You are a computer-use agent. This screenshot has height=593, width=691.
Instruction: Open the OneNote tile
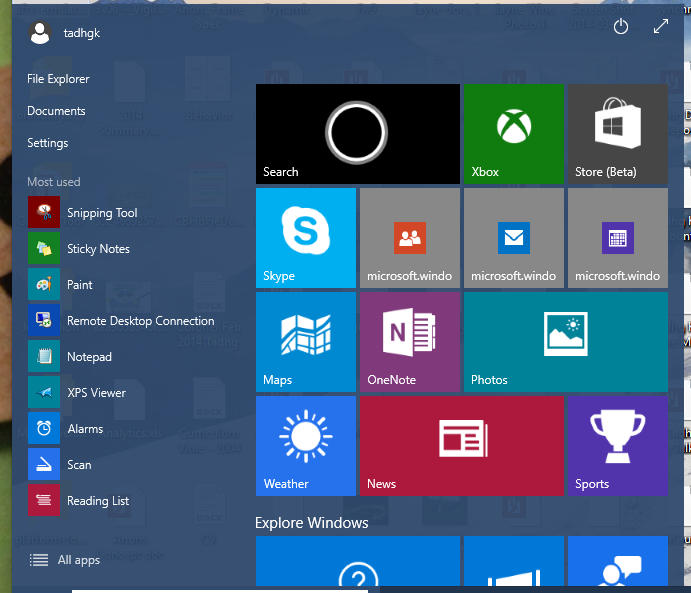point(409,342)
